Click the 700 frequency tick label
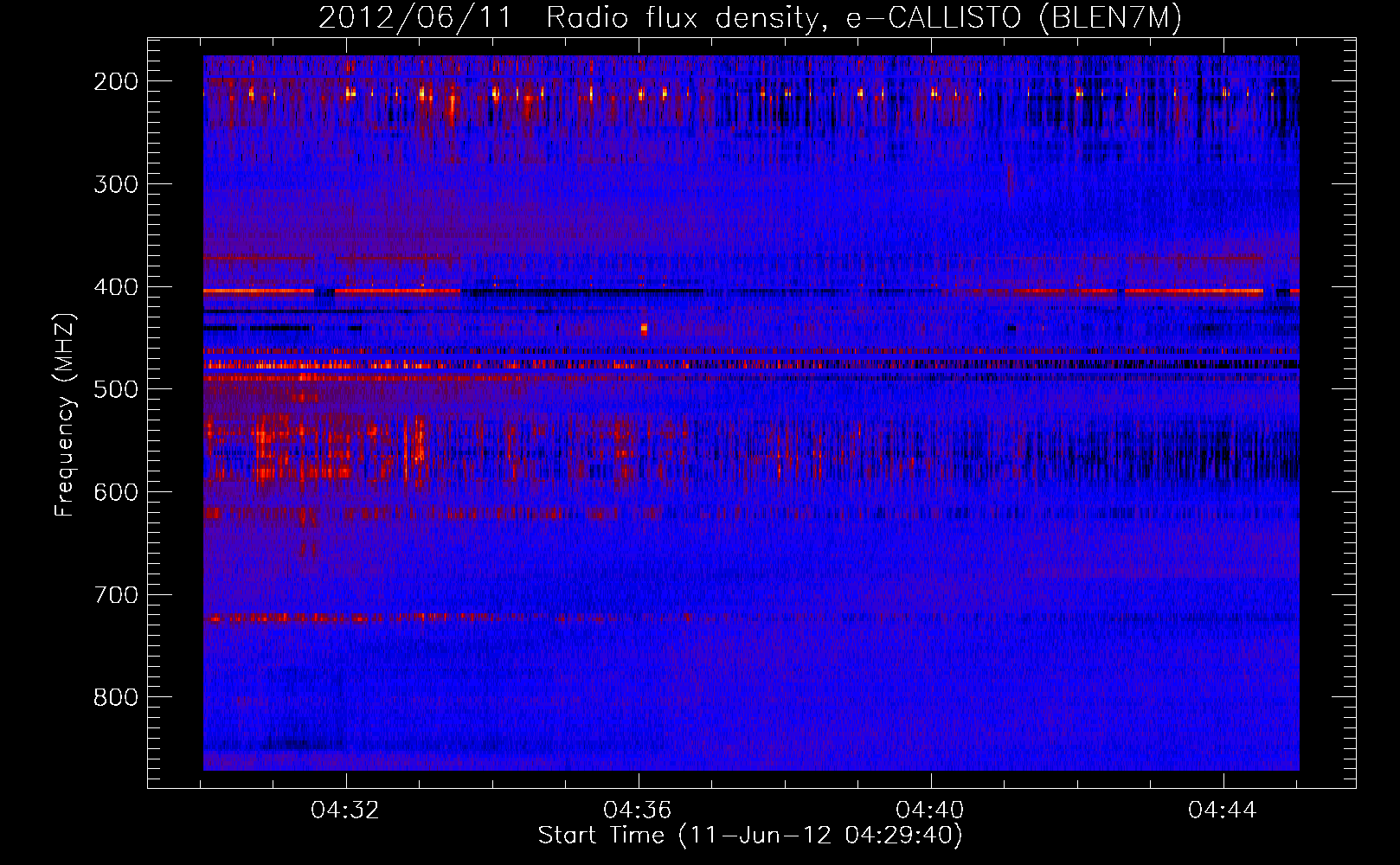The image size is (1400, 865). 115,595
